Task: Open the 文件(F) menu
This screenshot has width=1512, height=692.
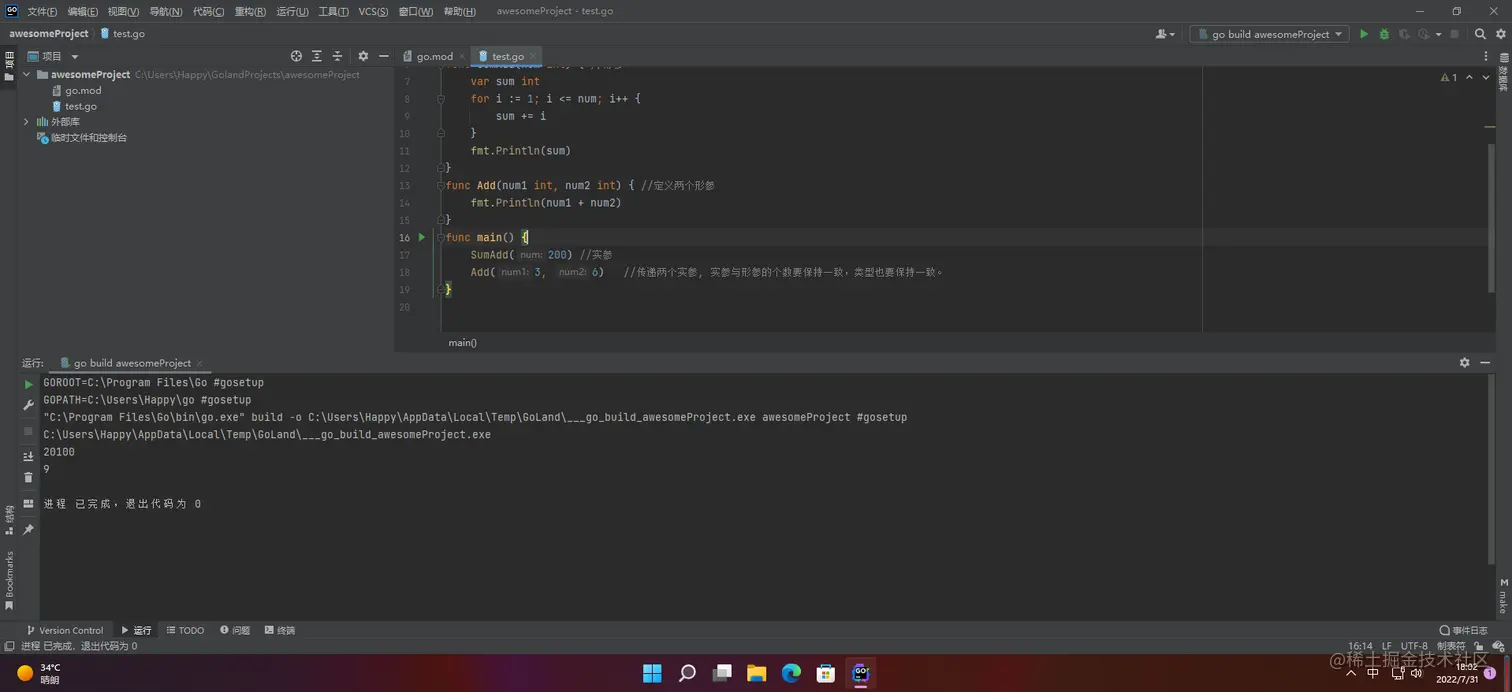Action: pyautogui.click(x=42, y=11)
